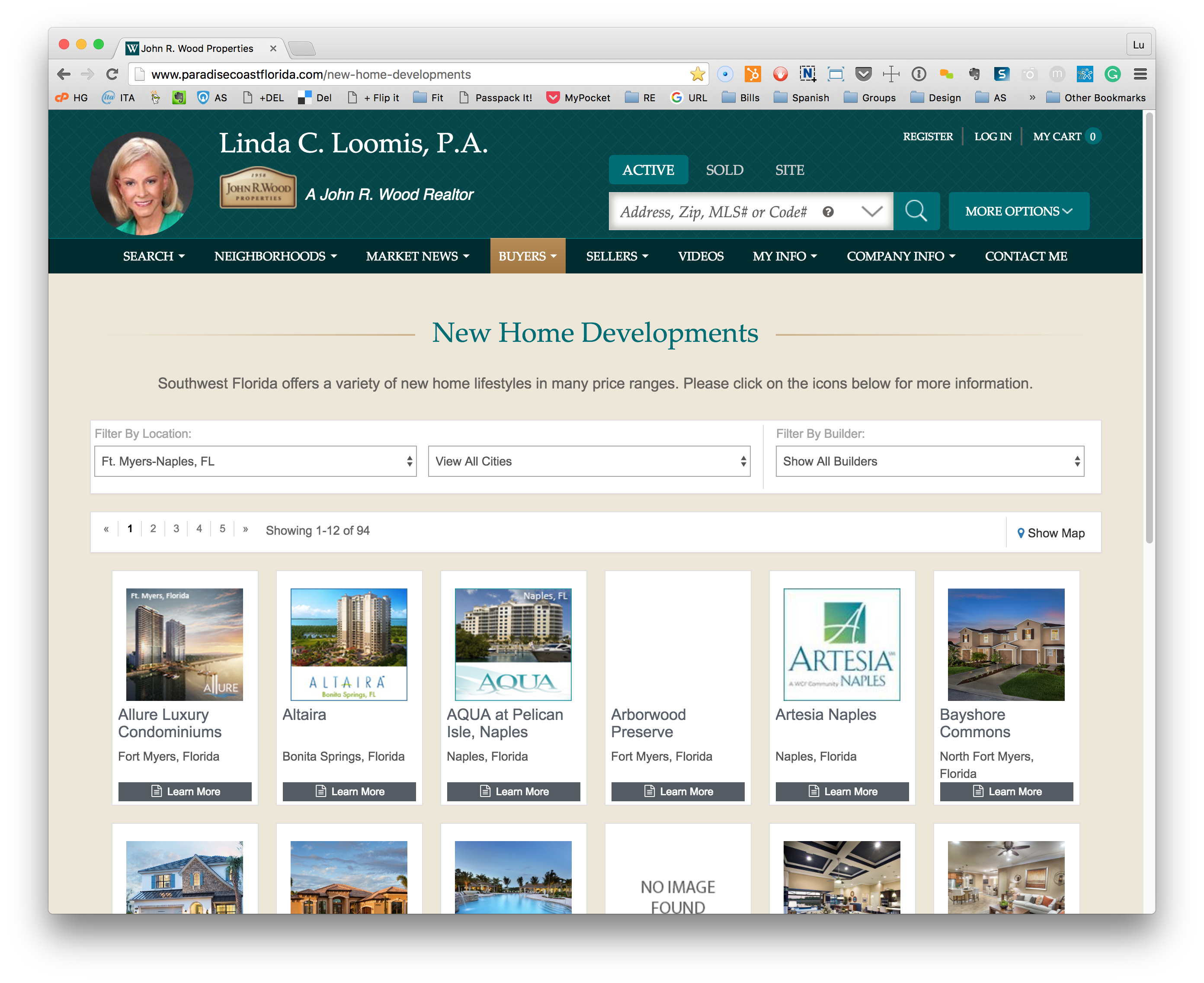Open the Chrome hamburger menu

point(1140,74)
